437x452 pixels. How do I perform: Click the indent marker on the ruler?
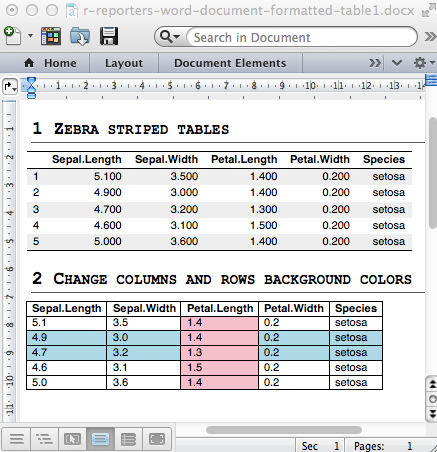pos(31,88)
